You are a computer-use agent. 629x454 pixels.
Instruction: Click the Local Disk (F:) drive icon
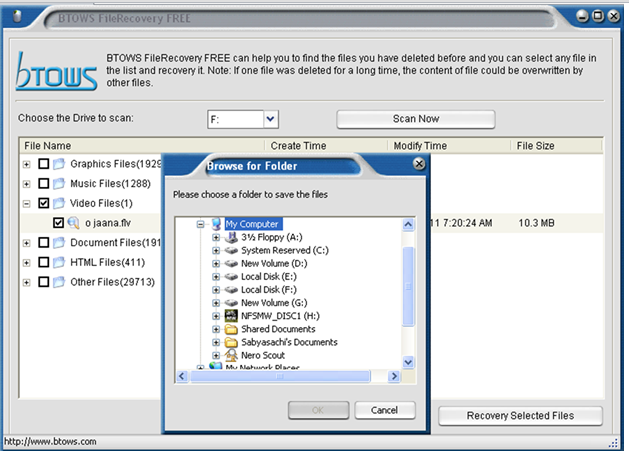tap(231, 290)
